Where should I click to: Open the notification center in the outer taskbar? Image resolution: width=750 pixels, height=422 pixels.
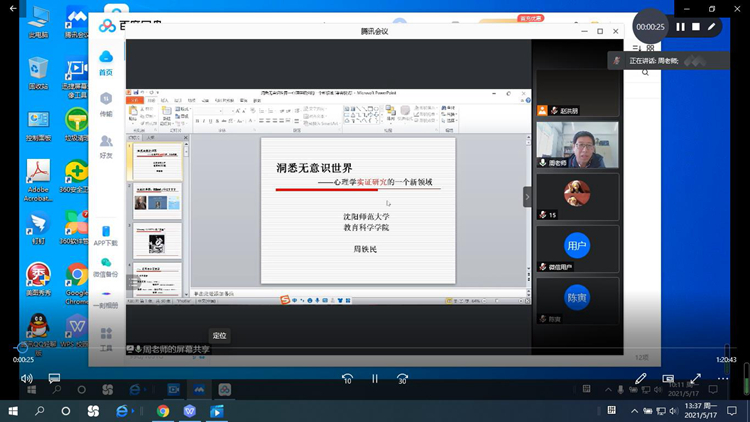732,411
